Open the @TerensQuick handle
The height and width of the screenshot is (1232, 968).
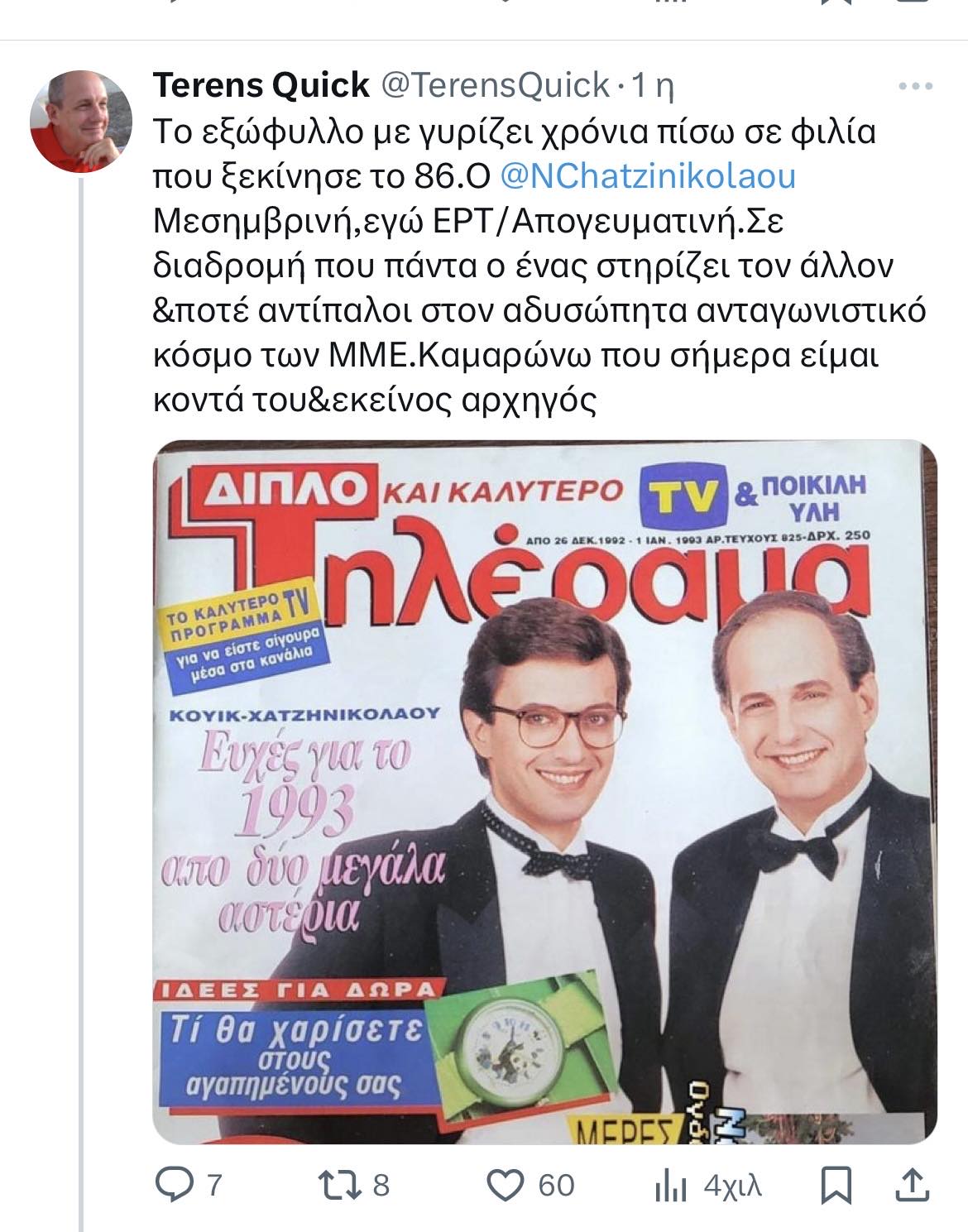point(494,84)
